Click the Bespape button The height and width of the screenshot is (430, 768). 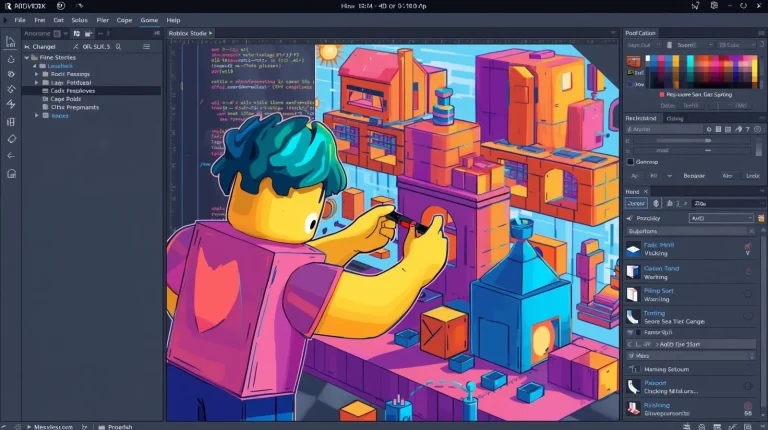coord(694,176)
